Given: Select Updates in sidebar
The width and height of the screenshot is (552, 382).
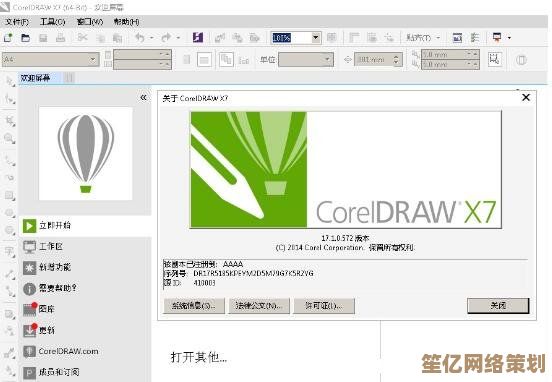Looking at the screenshot, I should [x=84, y=330].
